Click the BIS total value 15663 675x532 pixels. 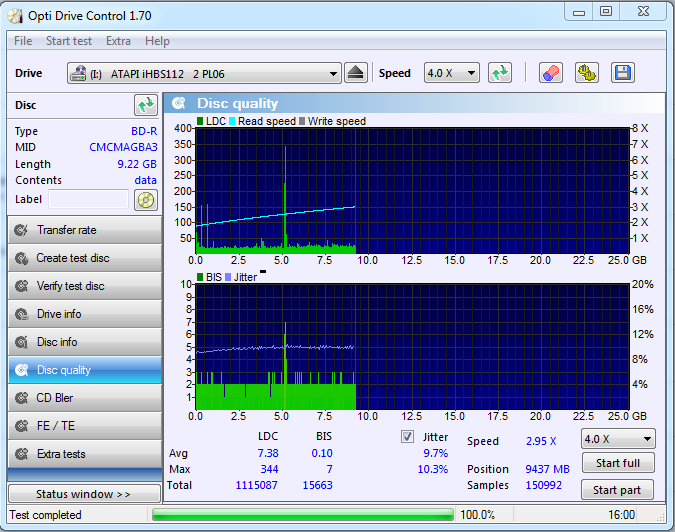(x=317, y=486)
